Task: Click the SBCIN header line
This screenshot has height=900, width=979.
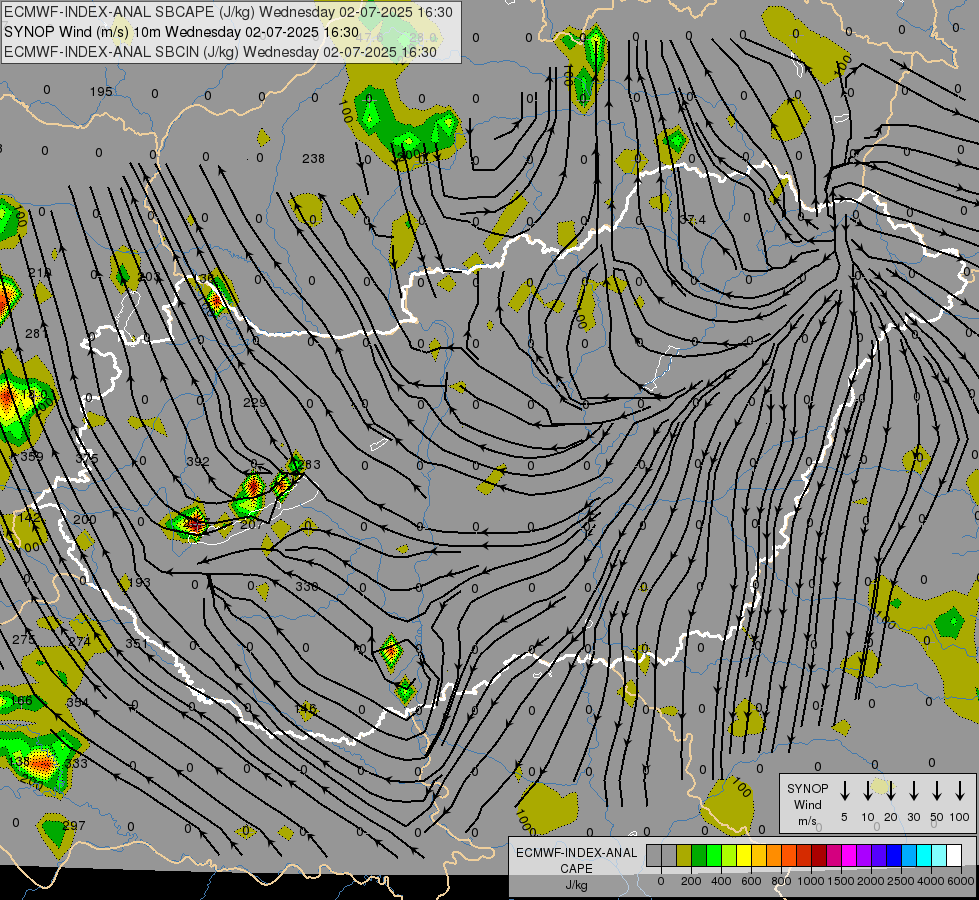Action: click(x=220, y=52)
